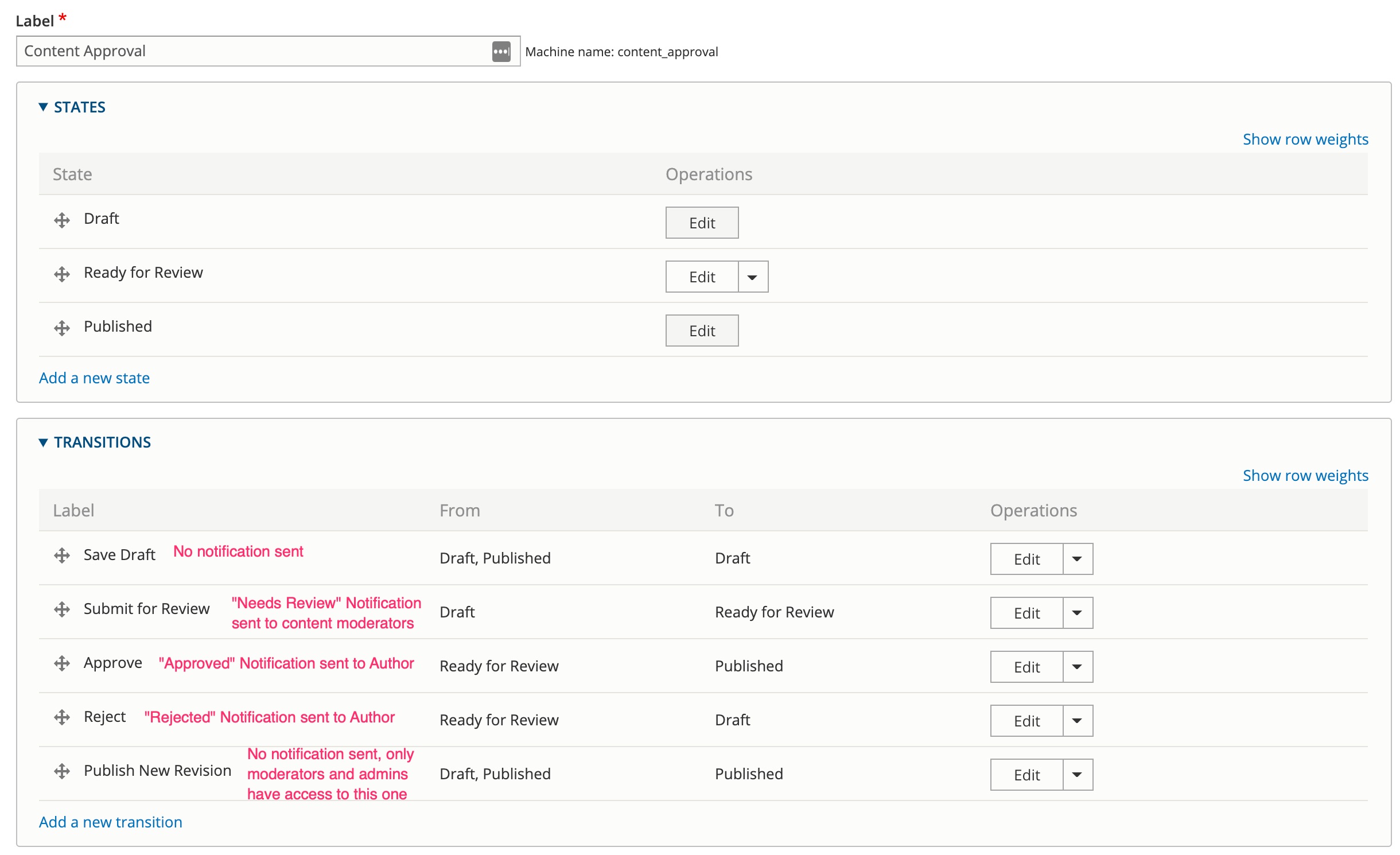Collapse the Transitions section
The image size is (1400, 855).
[x=102, y=442]
